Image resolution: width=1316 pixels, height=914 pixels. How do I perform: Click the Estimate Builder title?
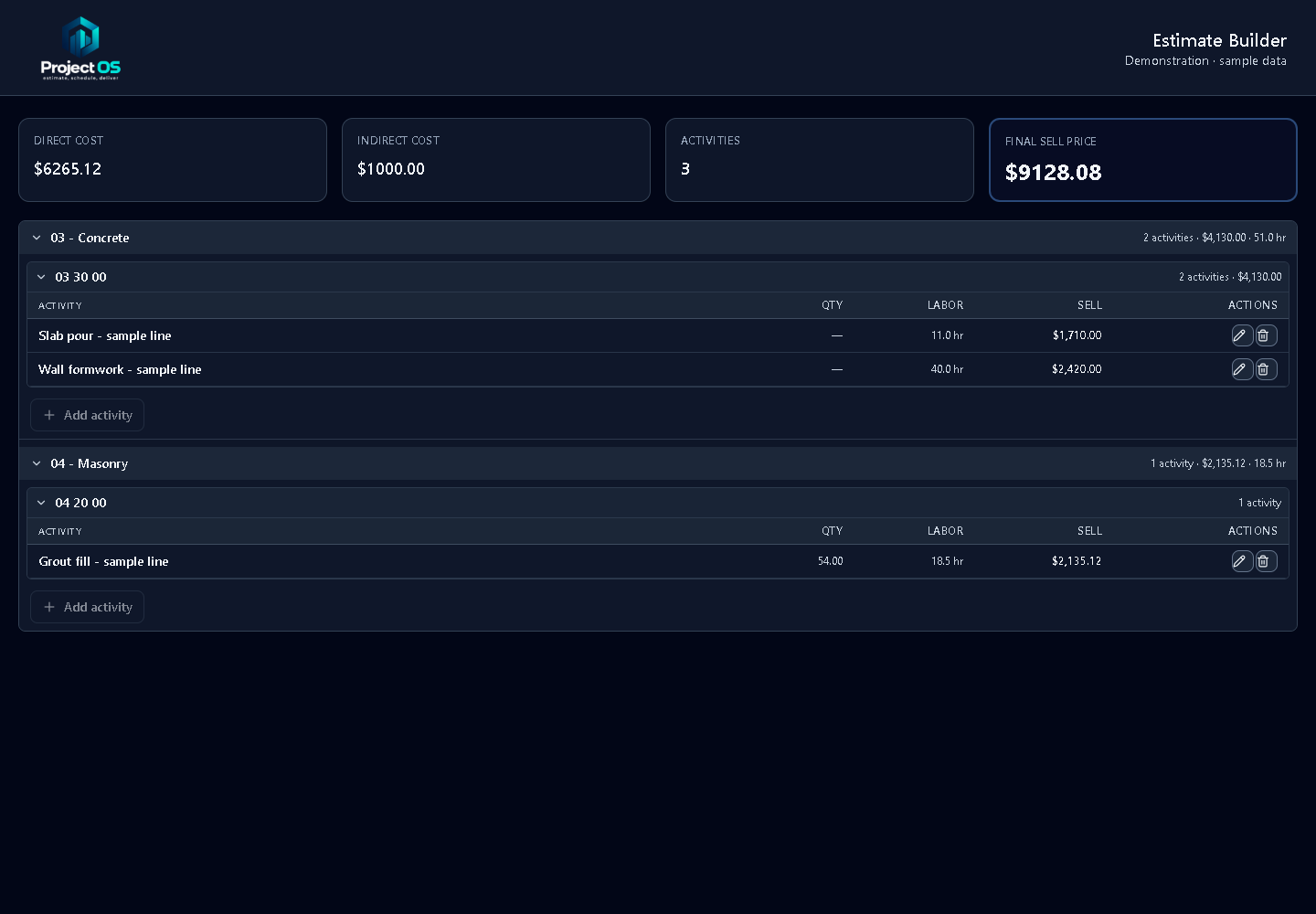click(x=1219, y=40)
